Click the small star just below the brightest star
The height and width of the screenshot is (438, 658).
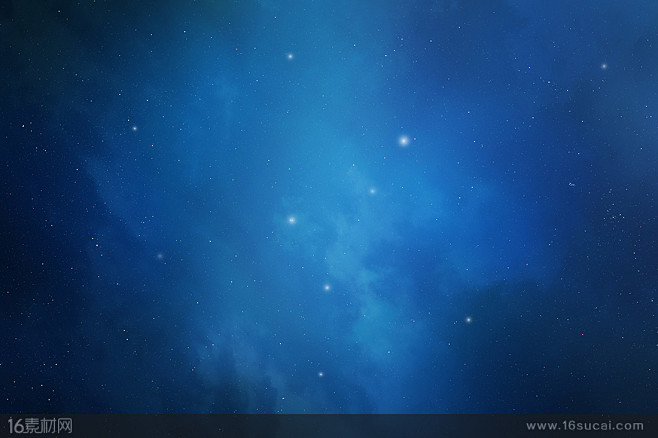[x=372, y=190]
